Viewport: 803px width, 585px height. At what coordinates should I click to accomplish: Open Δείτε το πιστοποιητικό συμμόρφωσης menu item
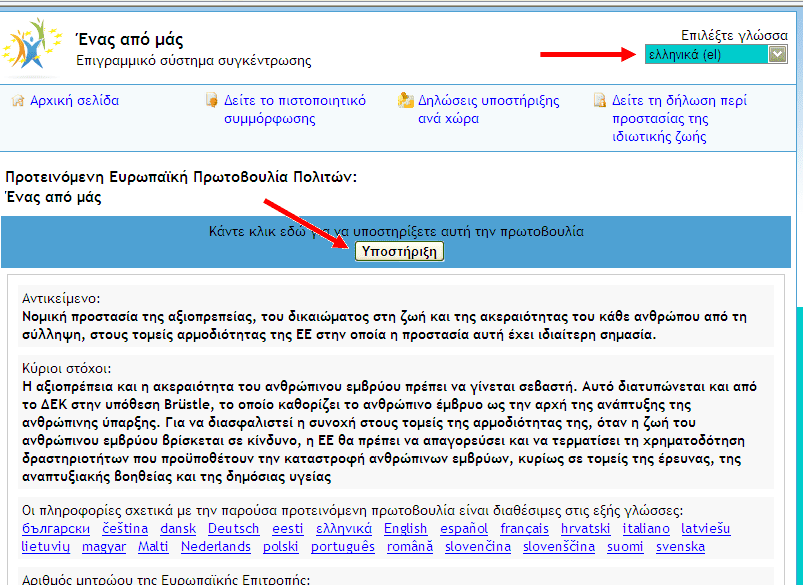click(x=294, y=110)
